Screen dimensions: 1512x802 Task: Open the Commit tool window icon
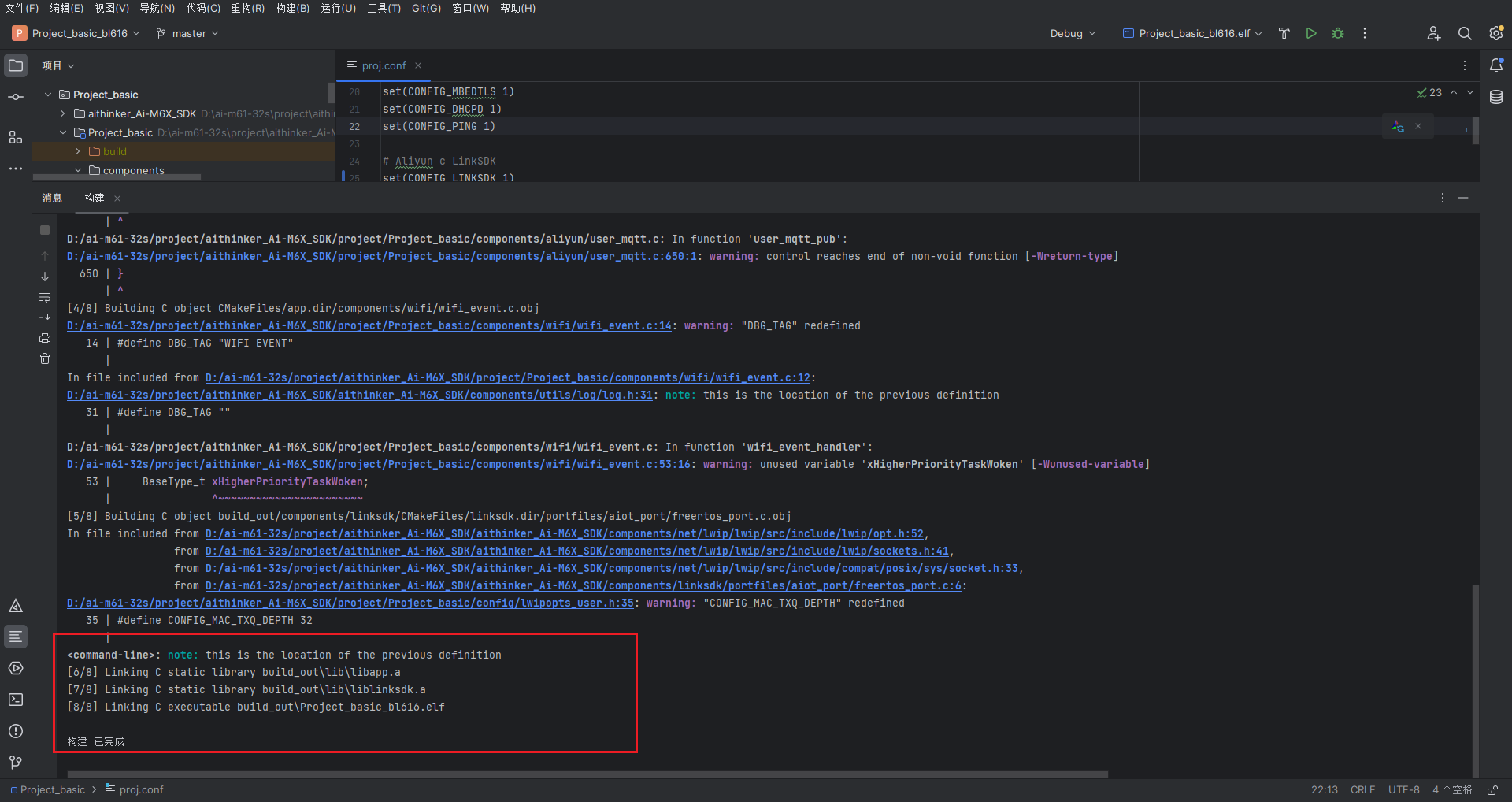16,97
